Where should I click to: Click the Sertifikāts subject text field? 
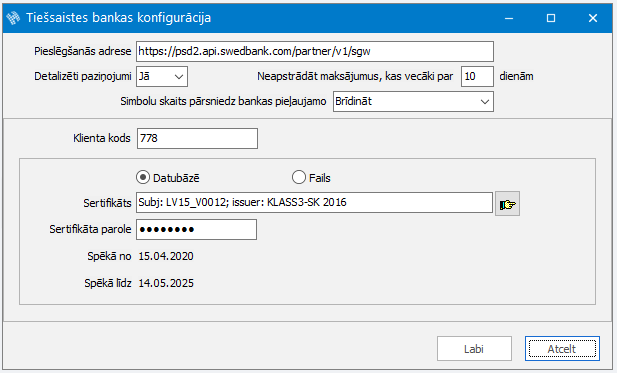click(314, 203)
